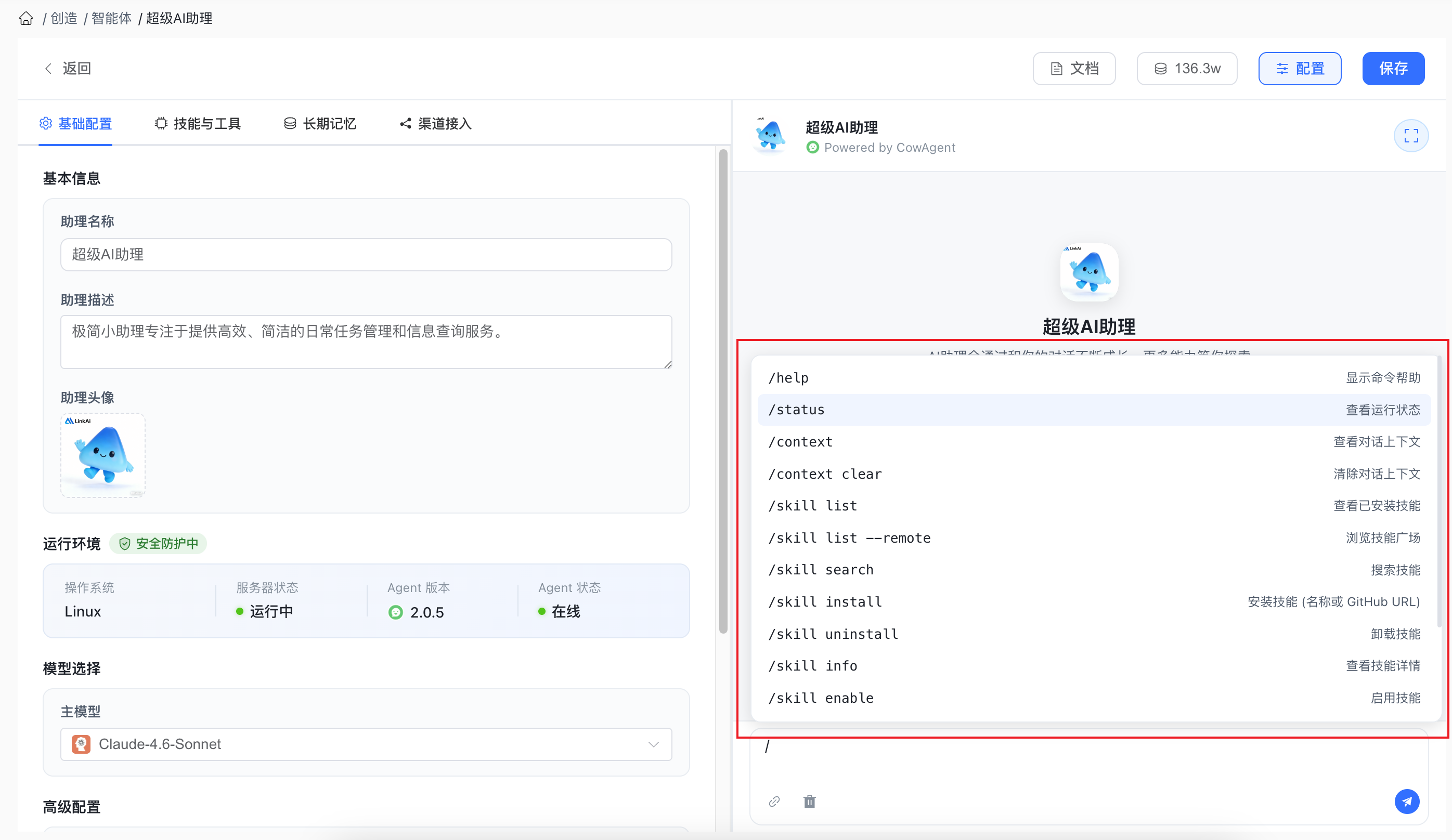
Task: Open the 文档 documentation button
Action: click(1073, 69)
